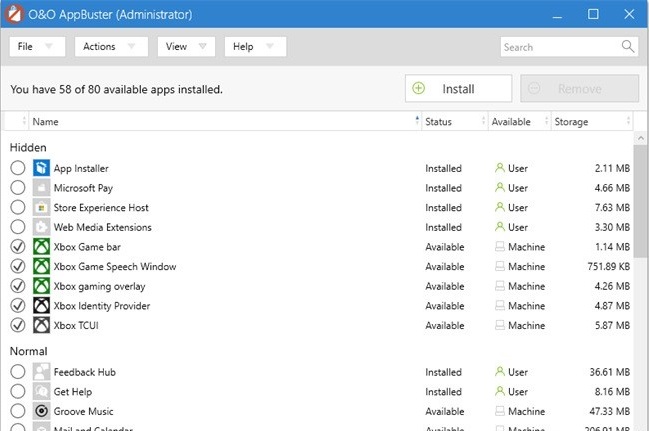This screenshot has width=649, height=431.
Task: Click the Xbox Identity Provider icon
Action: click(x=41, y=306)
